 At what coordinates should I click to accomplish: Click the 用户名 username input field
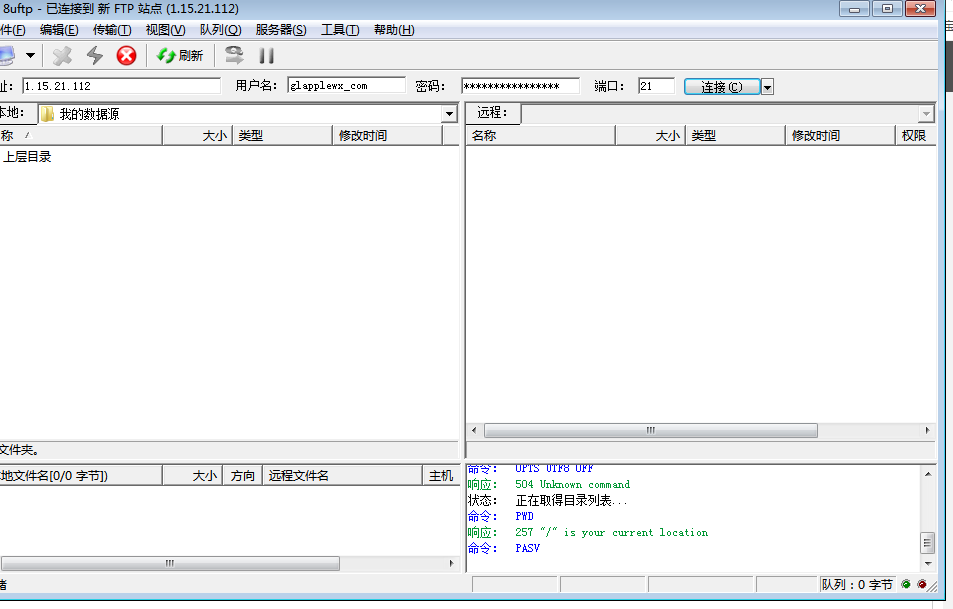coord(346,86)
